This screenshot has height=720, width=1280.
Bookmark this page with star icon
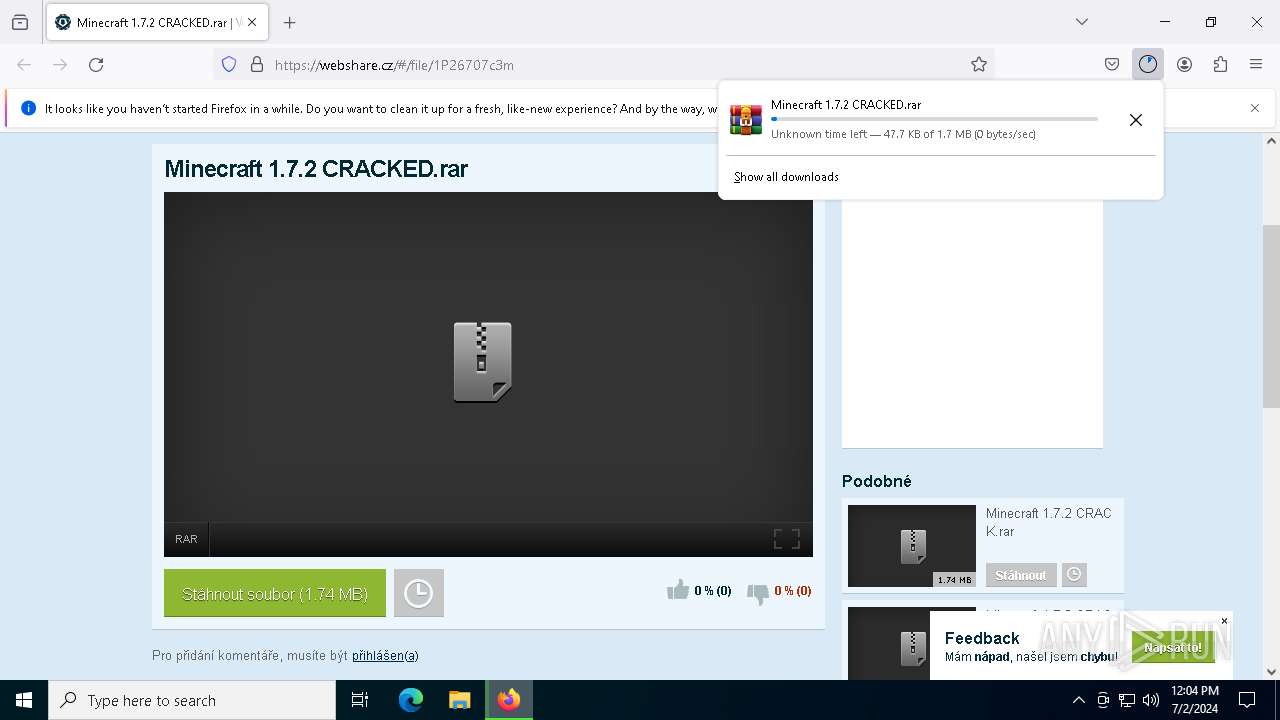click(979, 64)
